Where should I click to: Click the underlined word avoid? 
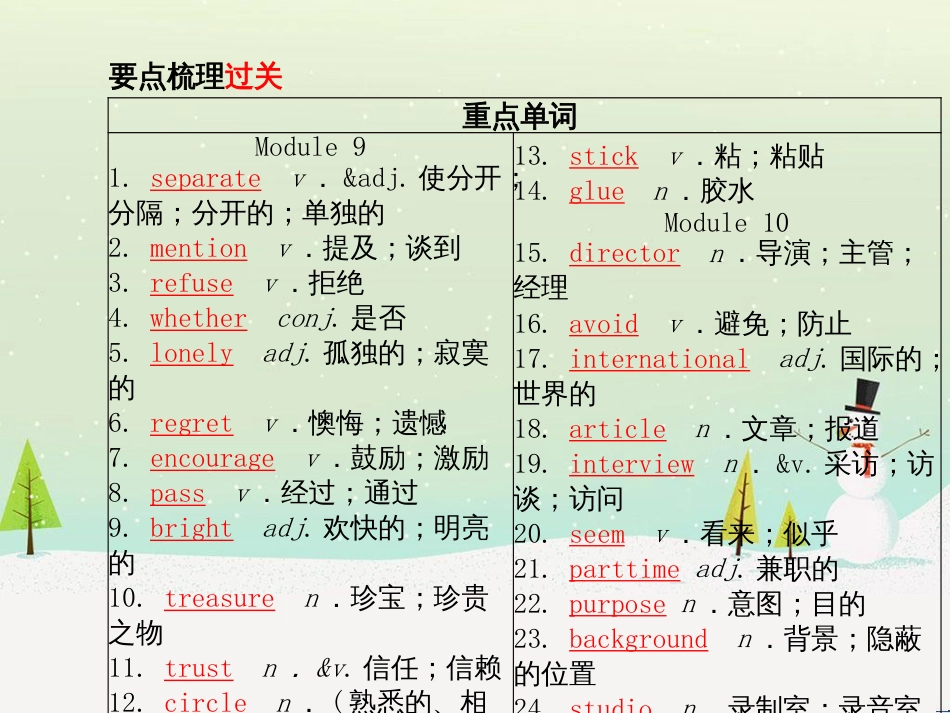tap(604, 325)
